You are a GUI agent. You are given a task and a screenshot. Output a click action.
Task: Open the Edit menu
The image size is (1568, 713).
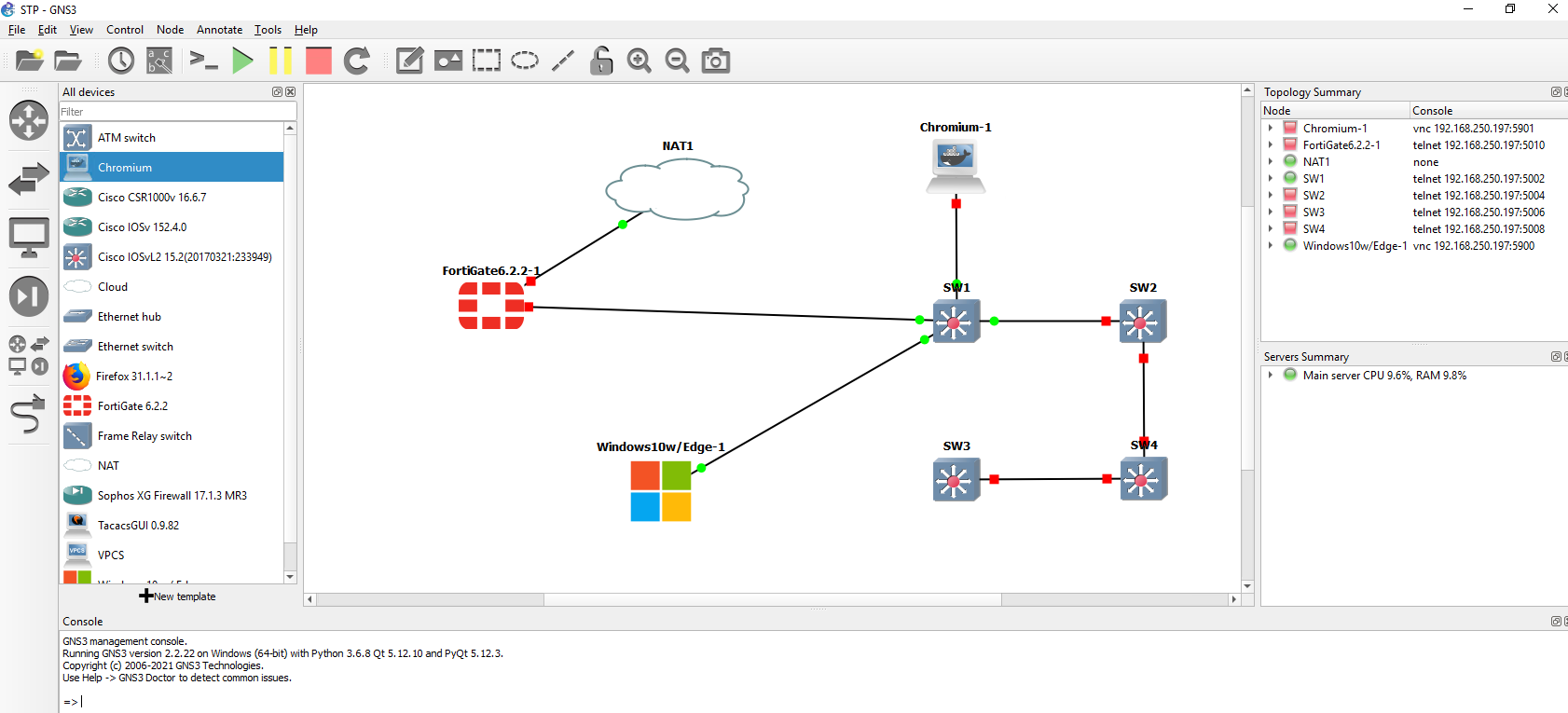click(48, 30)
